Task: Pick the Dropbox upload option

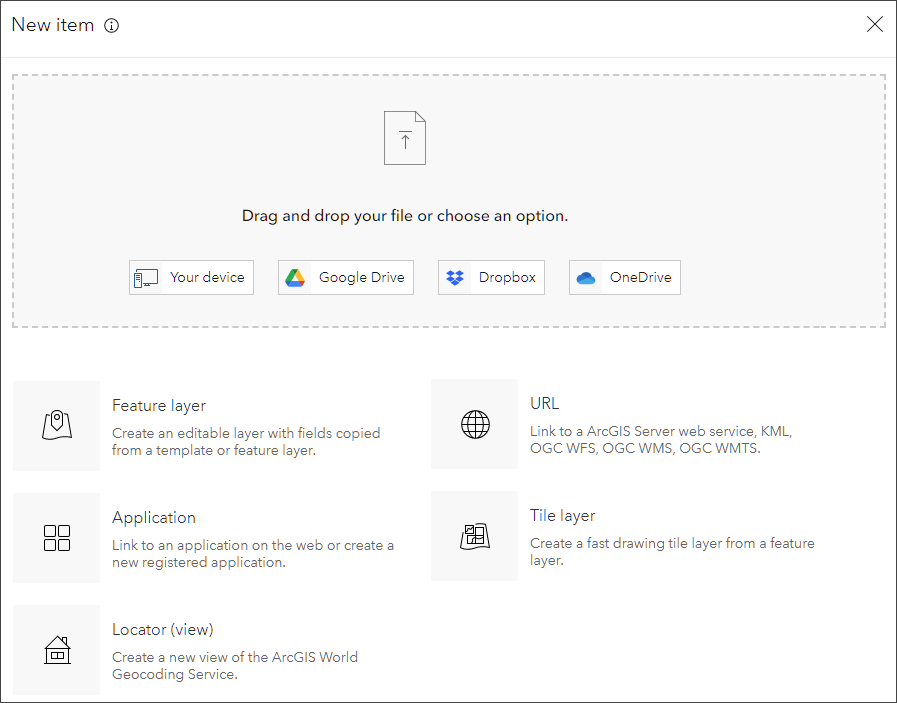Action: point(491,278)
